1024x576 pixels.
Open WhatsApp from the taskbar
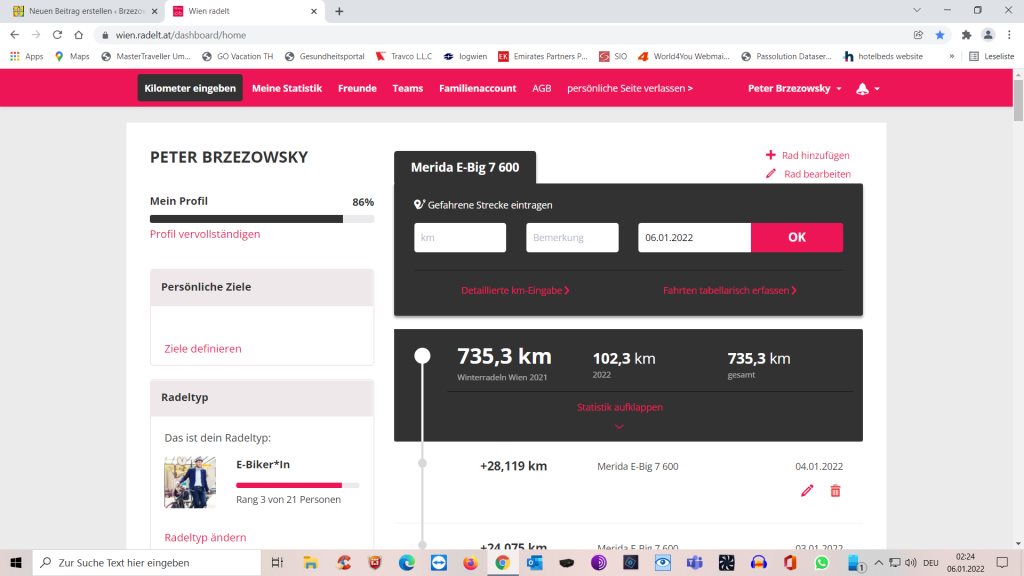[x=822, y=562]
